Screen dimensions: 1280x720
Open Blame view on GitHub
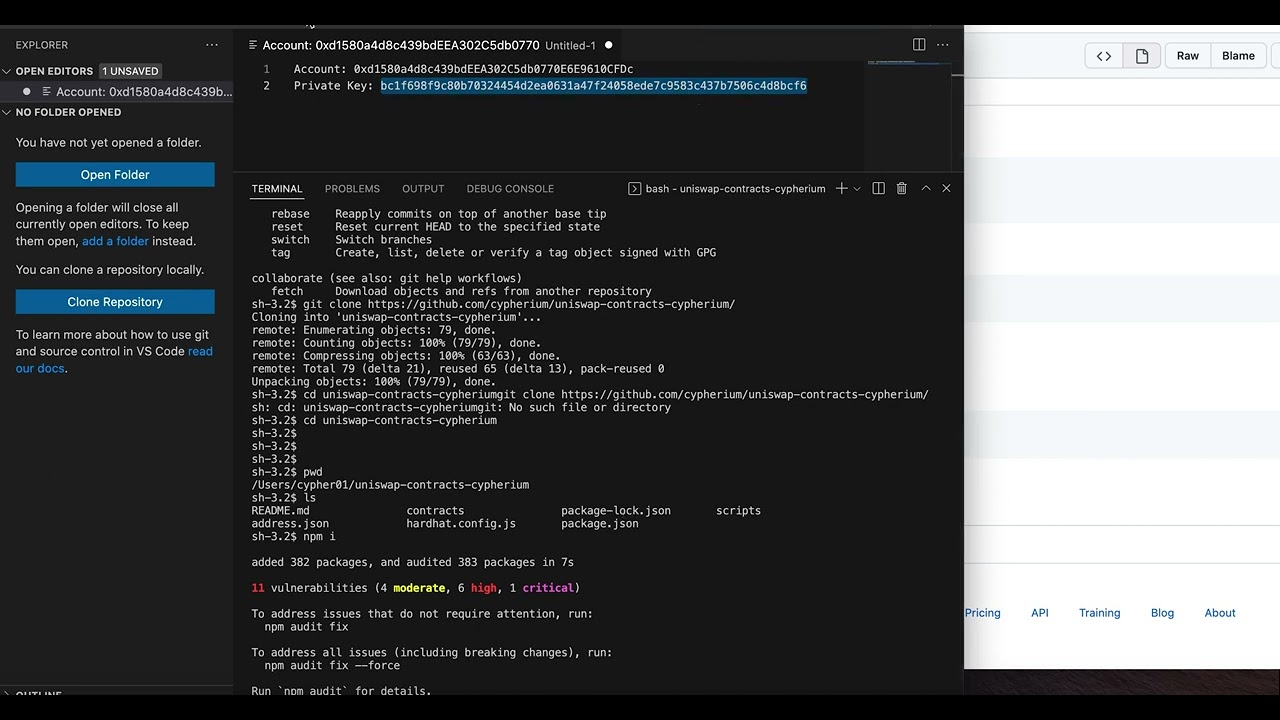pos(1238,56)
